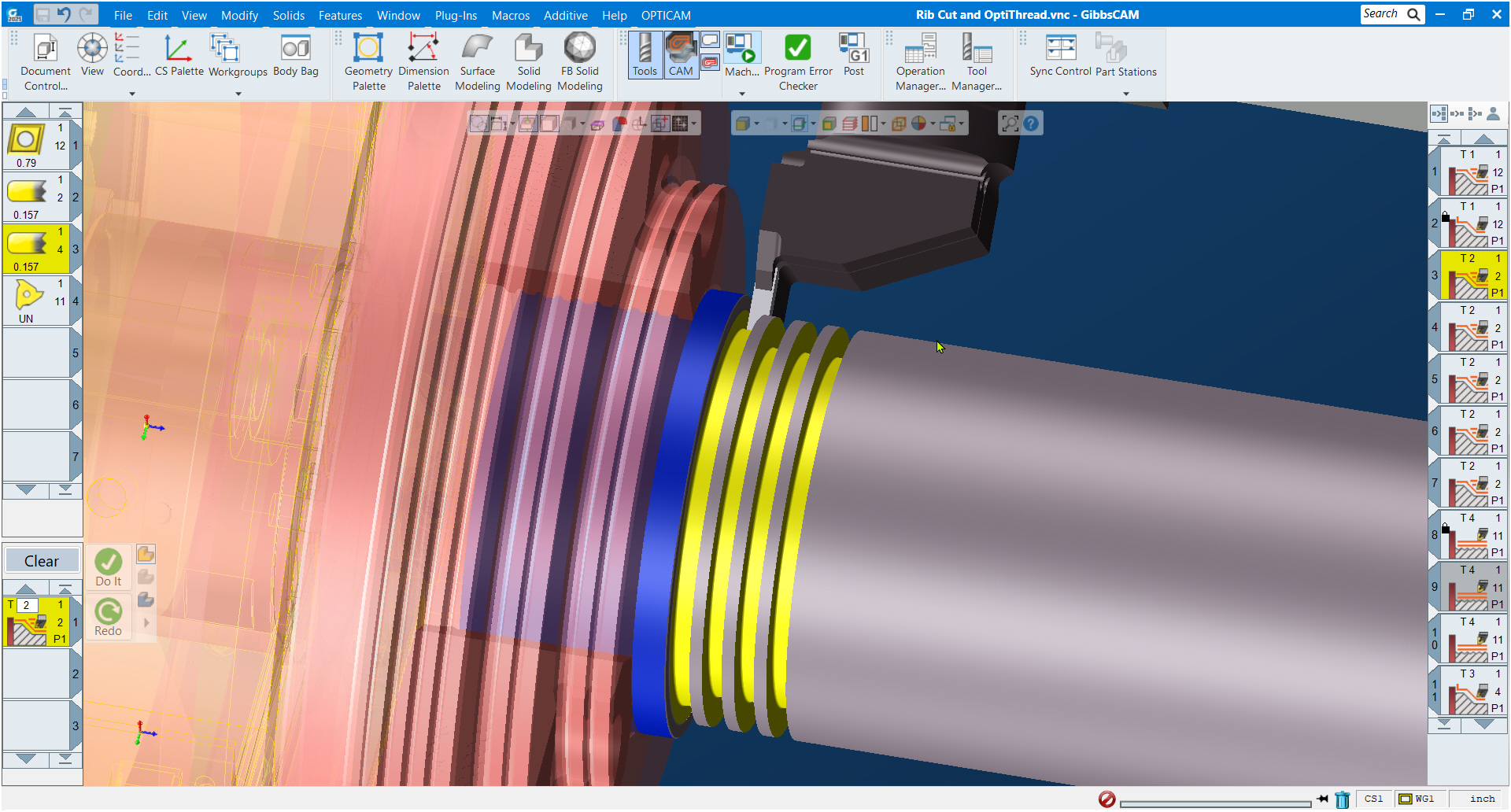Toggle the Tools tile list

[645, 55]
